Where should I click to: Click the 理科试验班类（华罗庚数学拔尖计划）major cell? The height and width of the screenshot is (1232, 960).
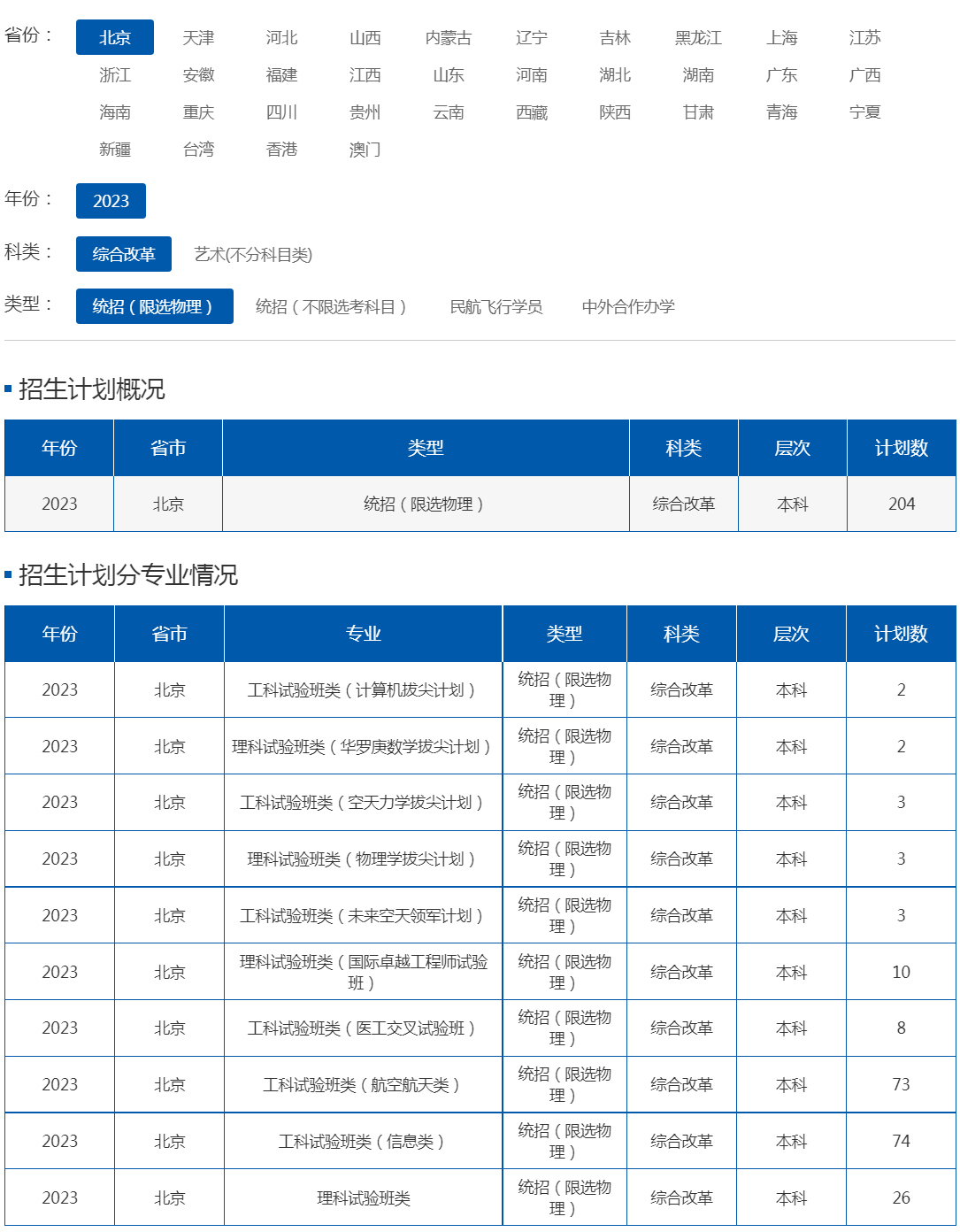pyautogui.click(x=363, y=746)
